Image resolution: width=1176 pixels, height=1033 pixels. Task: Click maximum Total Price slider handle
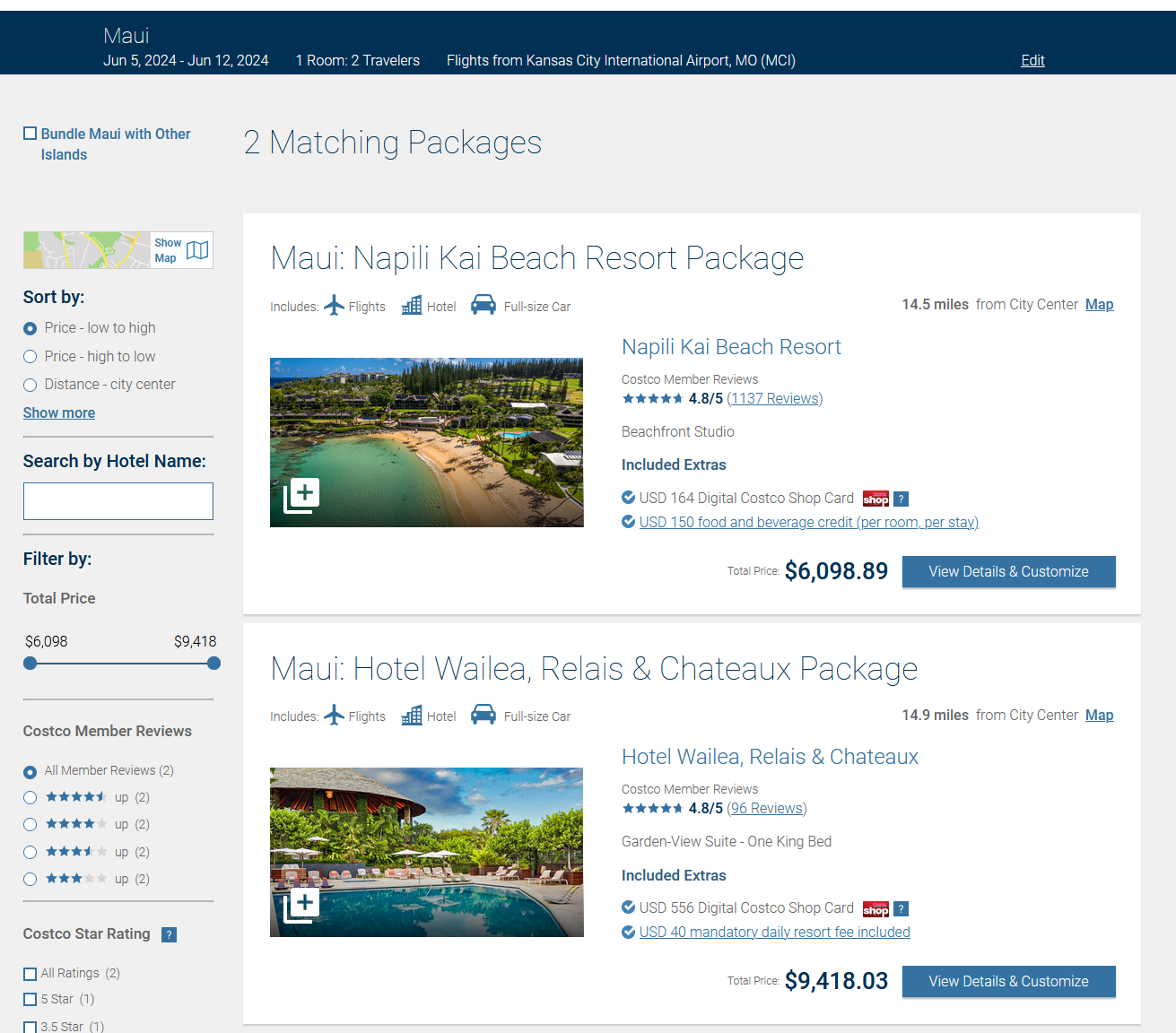tap(213, 664)
